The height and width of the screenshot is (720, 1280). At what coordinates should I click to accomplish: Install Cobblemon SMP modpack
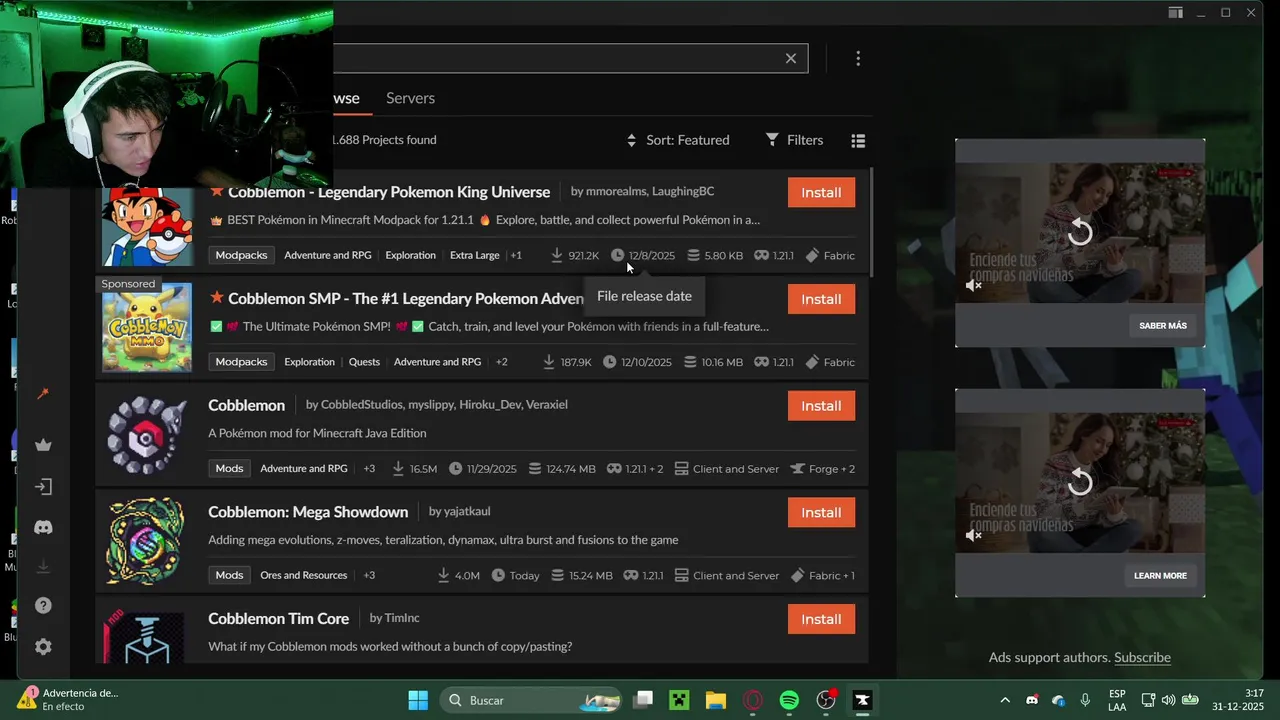(821, 299)
